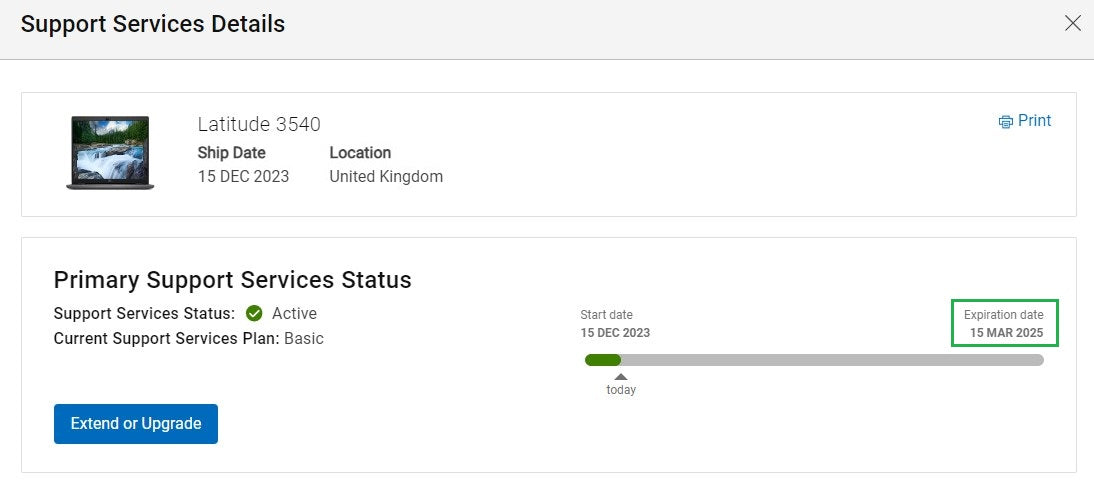Click the green filled portion of progress bar

coord(603,360)
